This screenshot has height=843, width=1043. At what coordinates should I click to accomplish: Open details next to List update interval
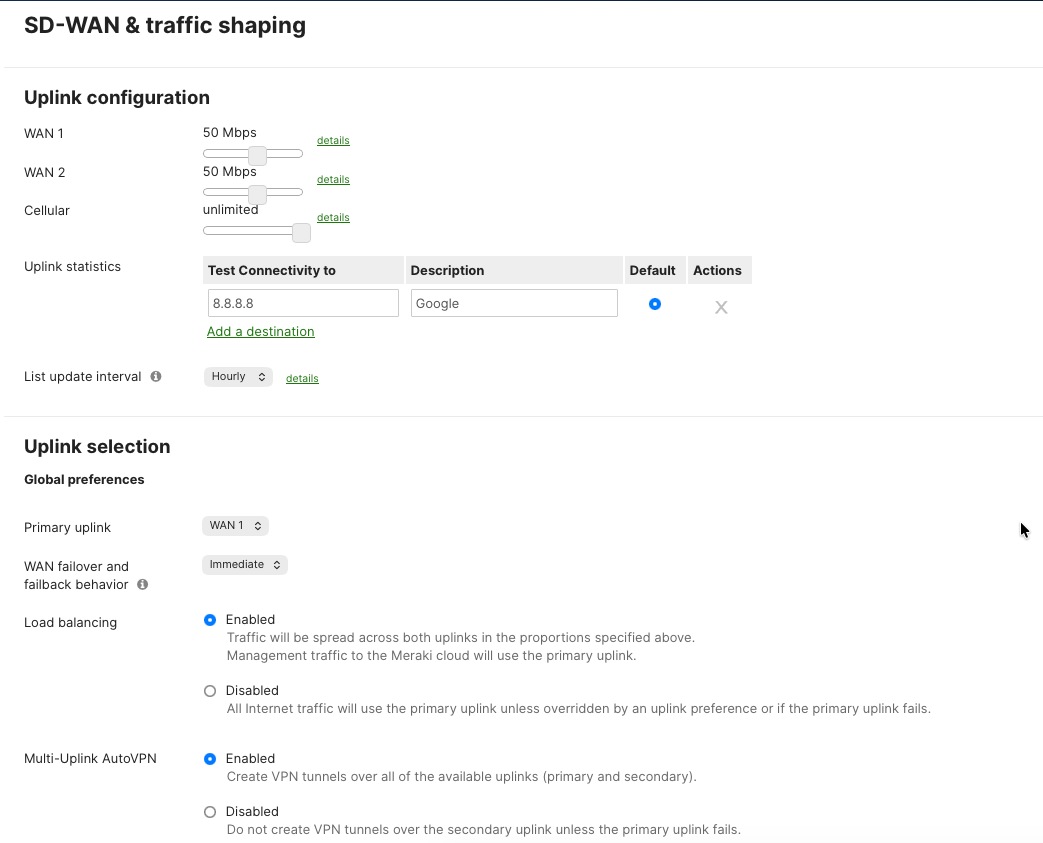[x=302, y=377]
